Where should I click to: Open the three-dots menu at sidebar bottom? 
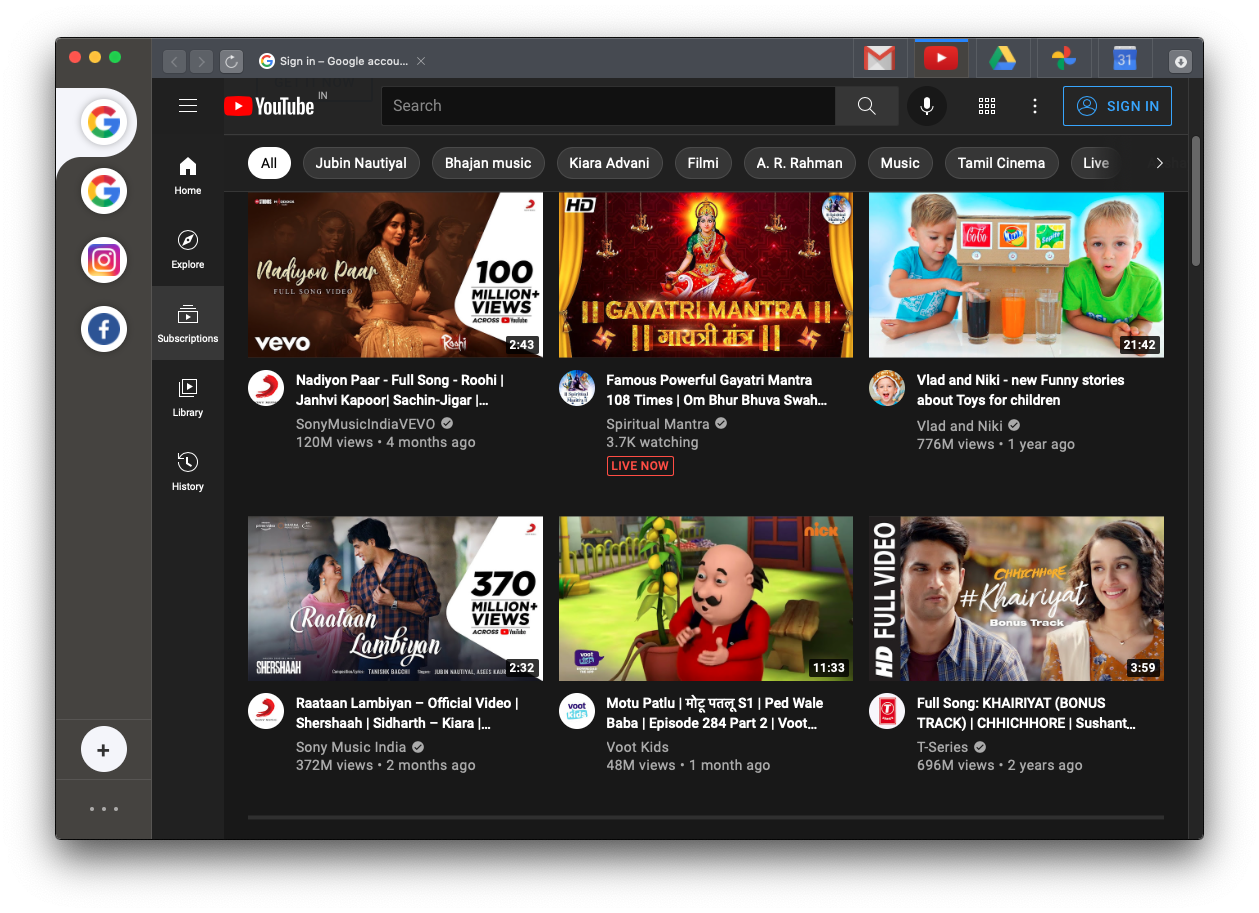104,809
